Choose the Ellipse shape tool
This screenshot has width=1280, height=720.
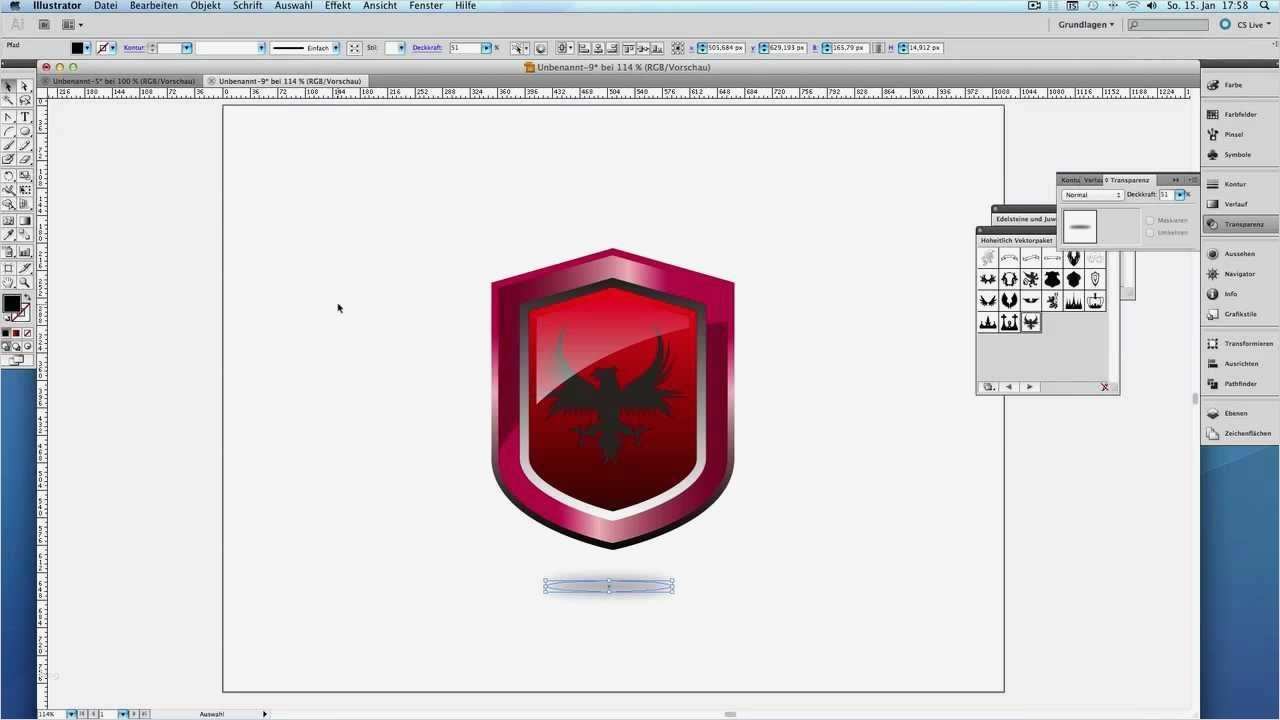[25, 131]
